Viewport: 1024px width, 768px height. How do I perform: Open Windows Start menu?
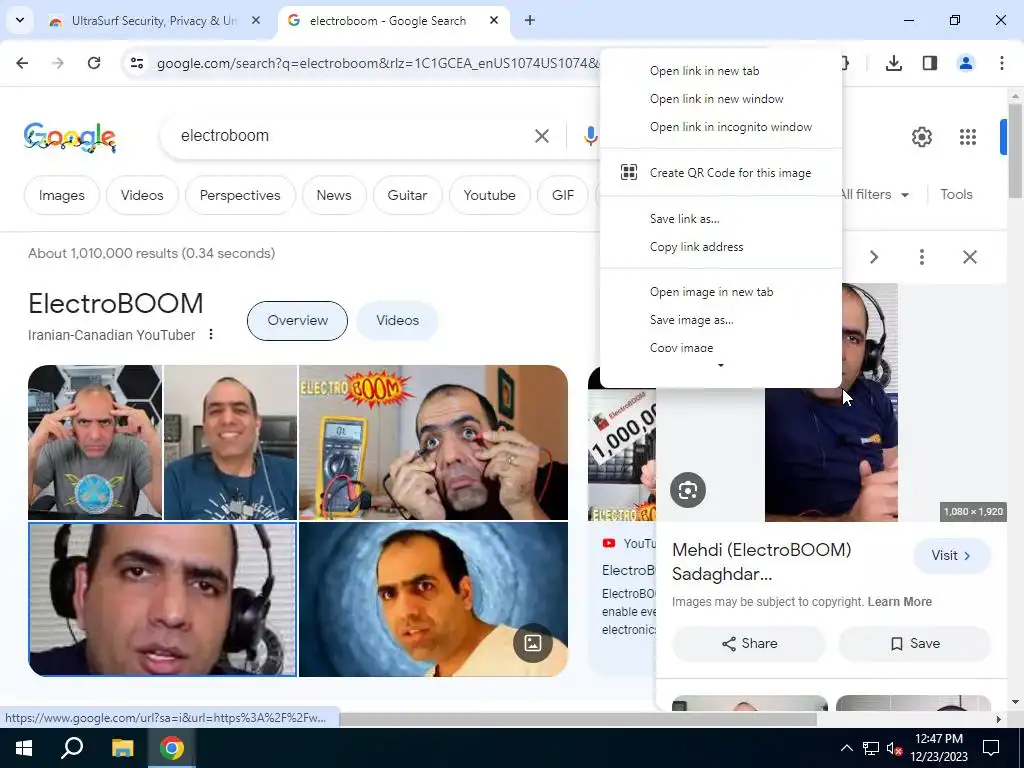click(x=24, y=748)
